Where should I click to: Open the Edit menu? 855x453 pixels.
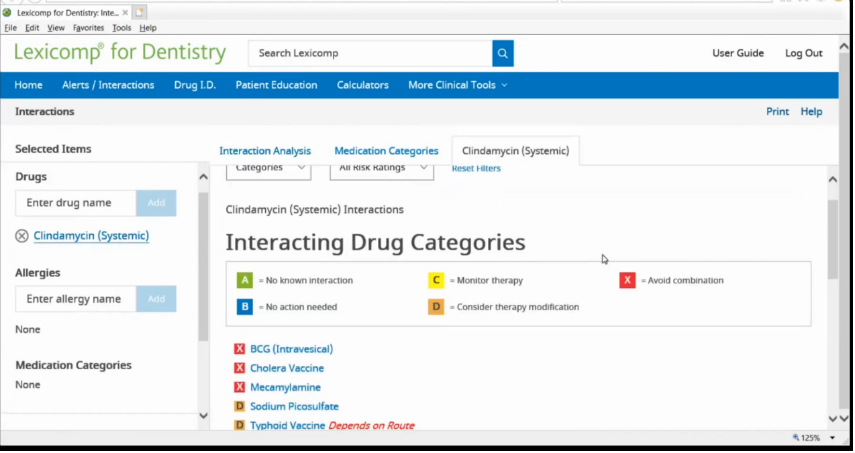(x=32, y=28)
